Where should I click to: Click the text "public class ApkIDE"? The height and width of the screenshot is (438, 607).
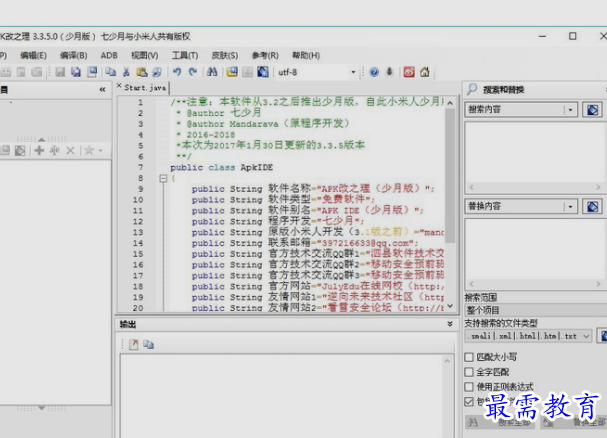coord(221,167)
